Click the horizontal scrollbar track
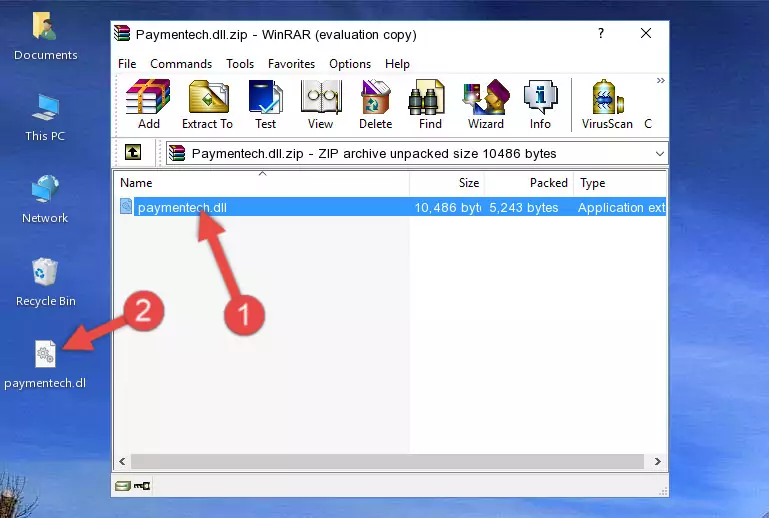The height and width of the screenshot is (518, 769). (387, 462)
